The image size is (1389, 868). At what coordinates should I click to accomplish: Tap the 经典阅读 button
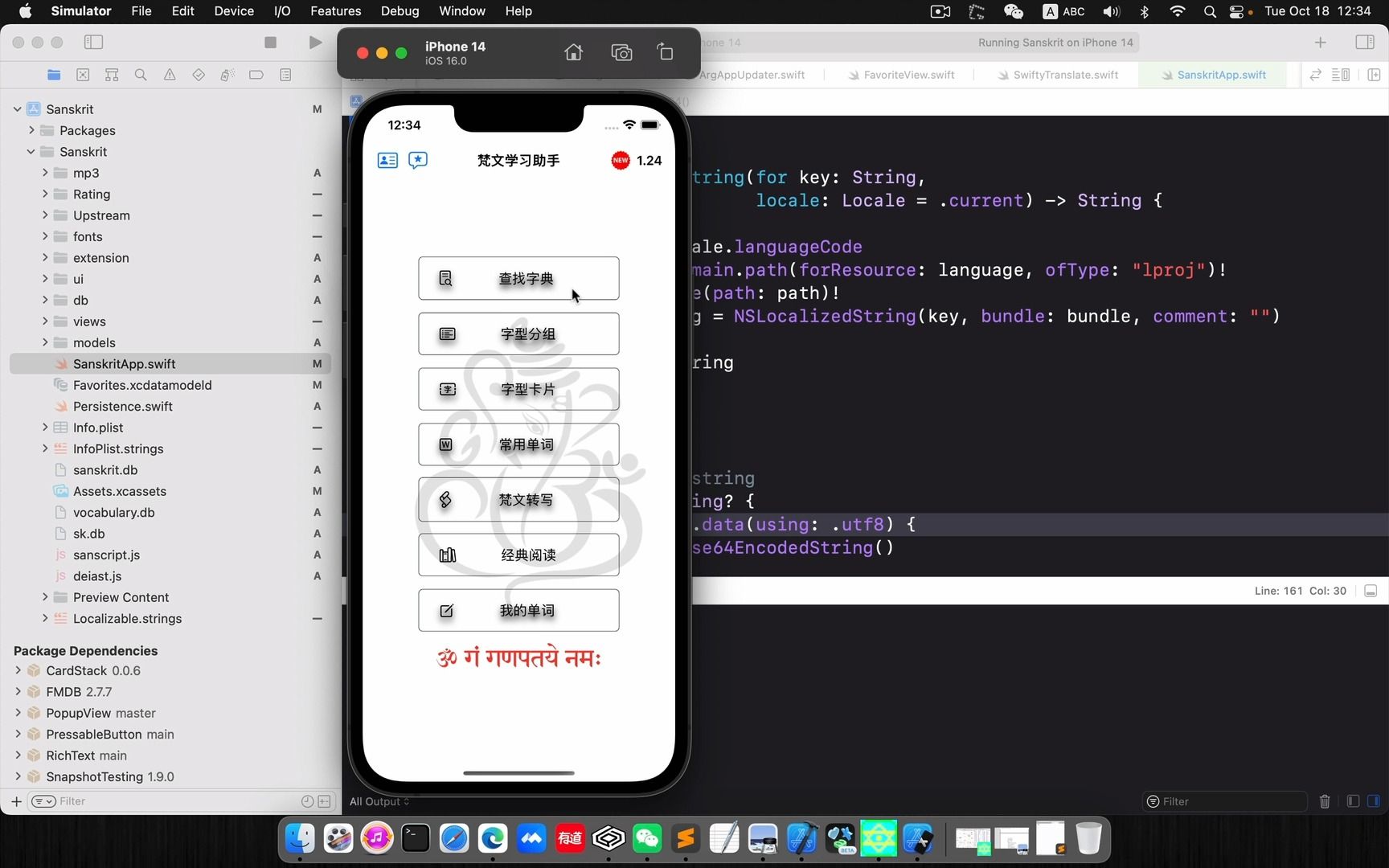coord(518,555)
